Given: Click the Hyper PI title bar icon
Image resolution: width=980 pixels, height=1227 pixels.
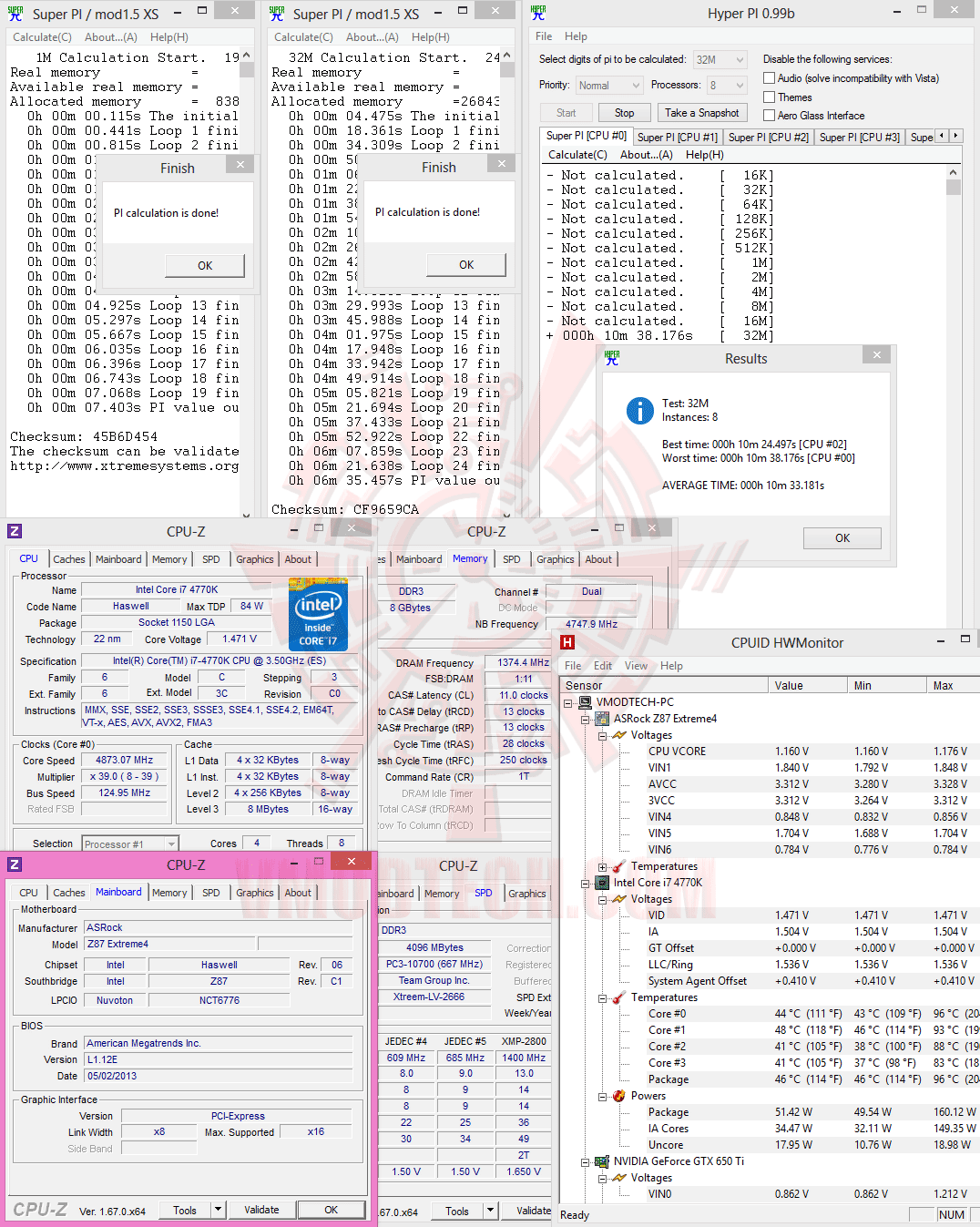Looking at the screenshot, I should [538, 13].
